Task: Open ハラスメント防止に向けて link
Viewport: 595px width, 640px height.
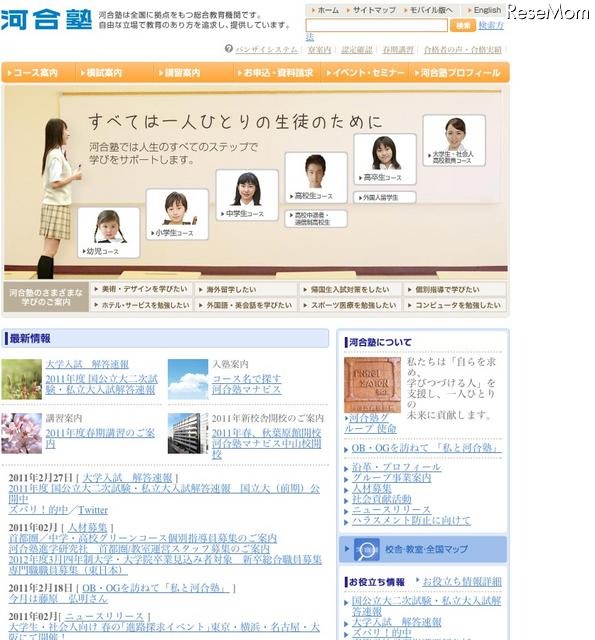Action: coord(411,520)
